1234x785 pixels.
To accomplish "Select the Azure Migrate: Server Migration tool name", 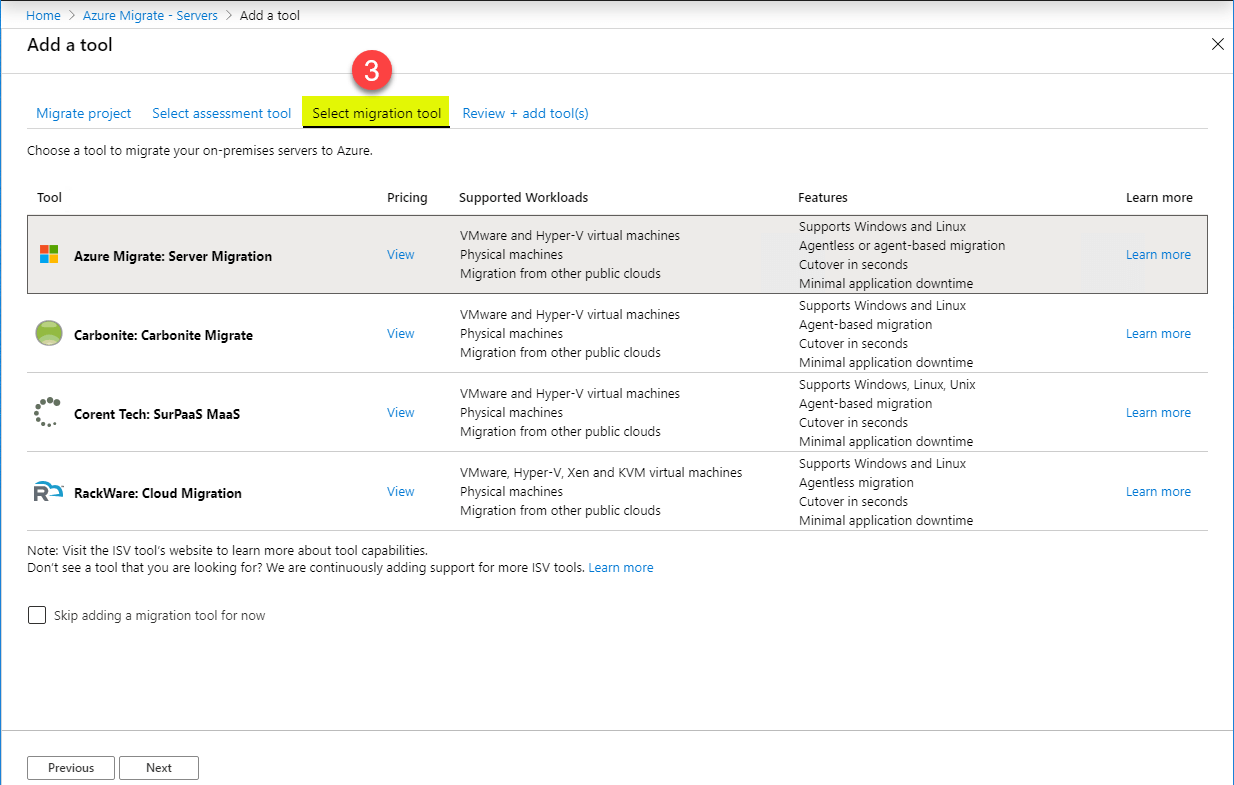I will [173, 256].
